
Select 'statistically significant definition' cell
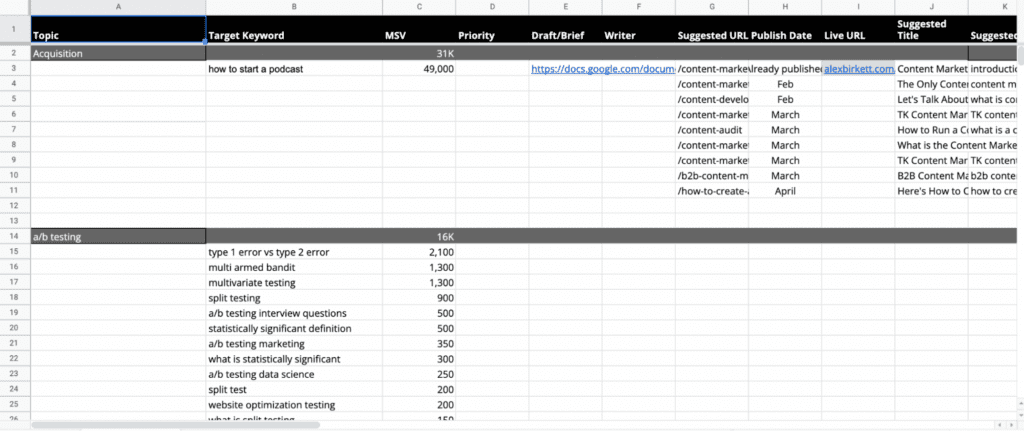click(x=294, y=328)
